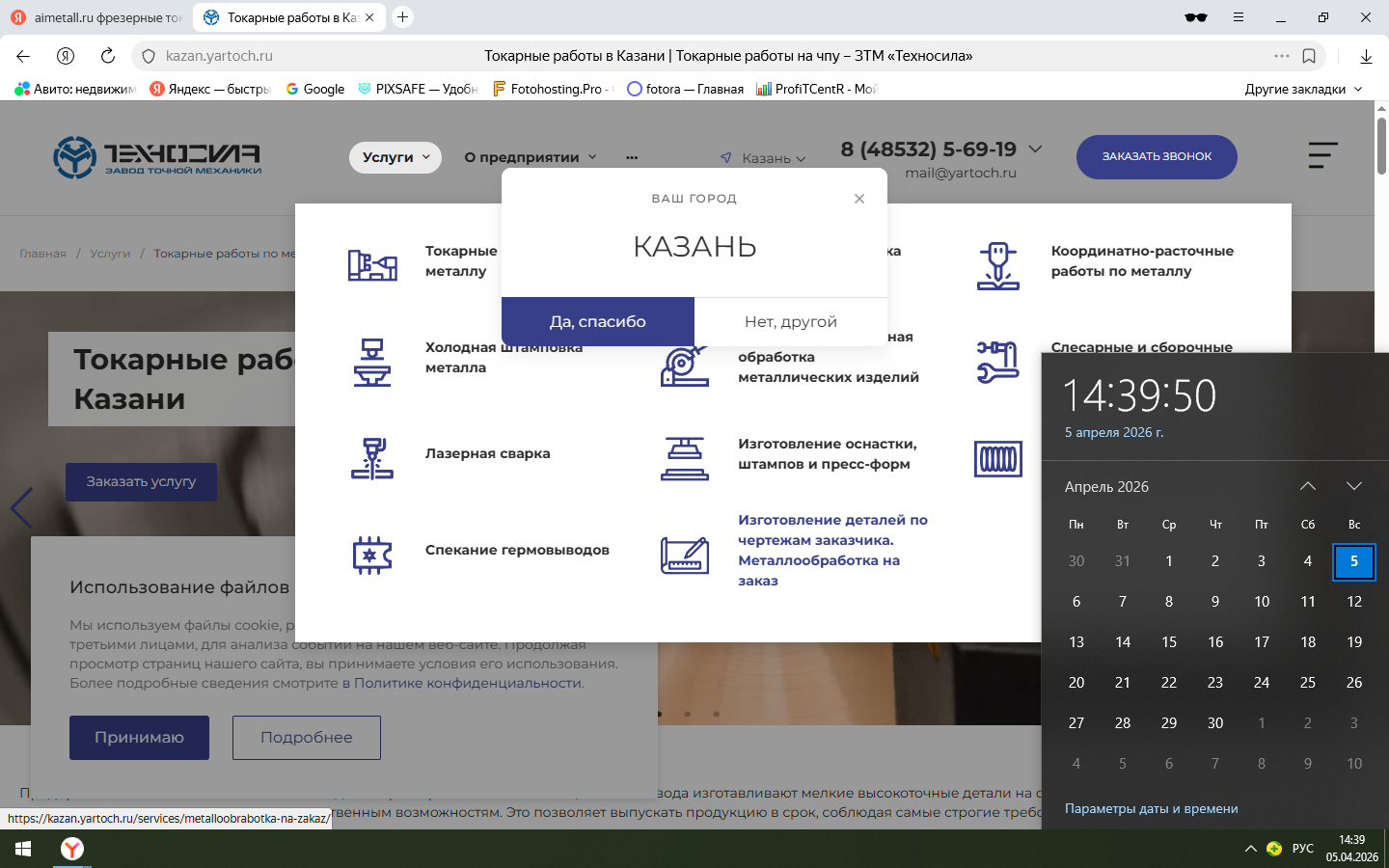
Task: Accept cookies with Принимаю button
Action: pos(139,737)
